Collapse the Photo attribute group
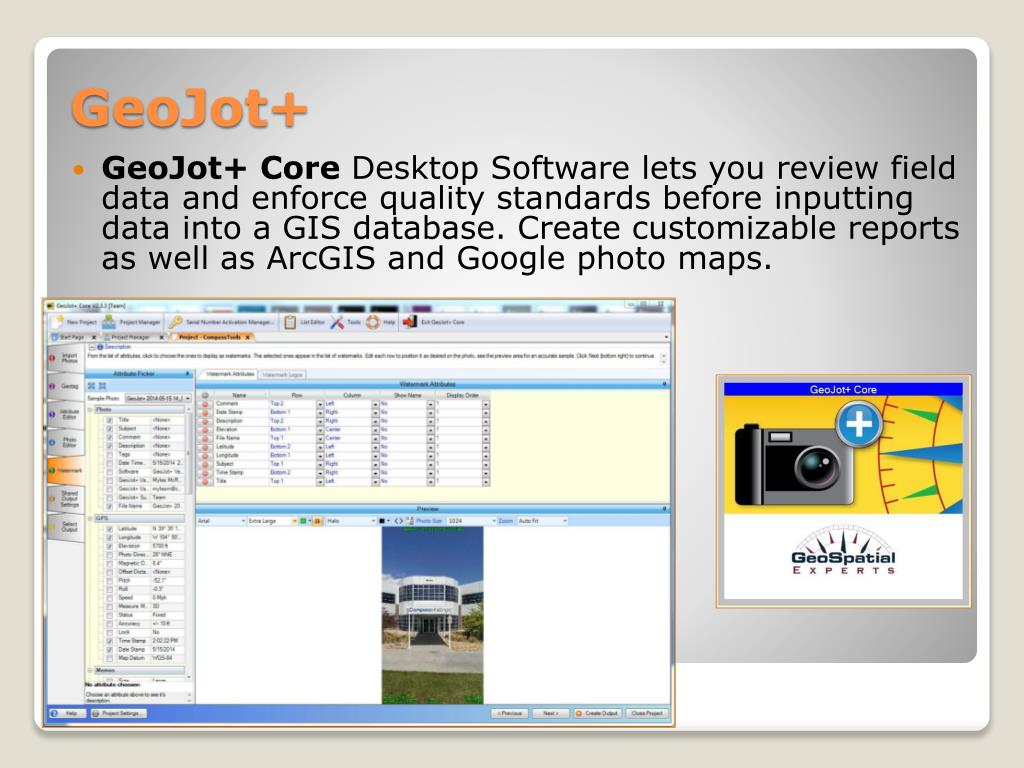1024x768 pixels. 91,410
